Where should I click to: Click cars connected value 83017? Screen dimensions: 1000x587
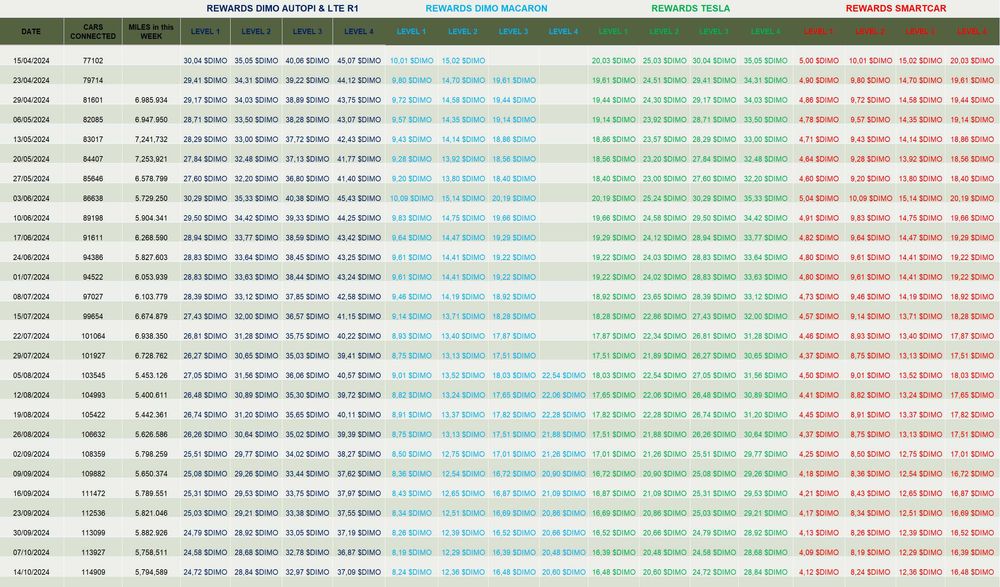tap(93, 140)
